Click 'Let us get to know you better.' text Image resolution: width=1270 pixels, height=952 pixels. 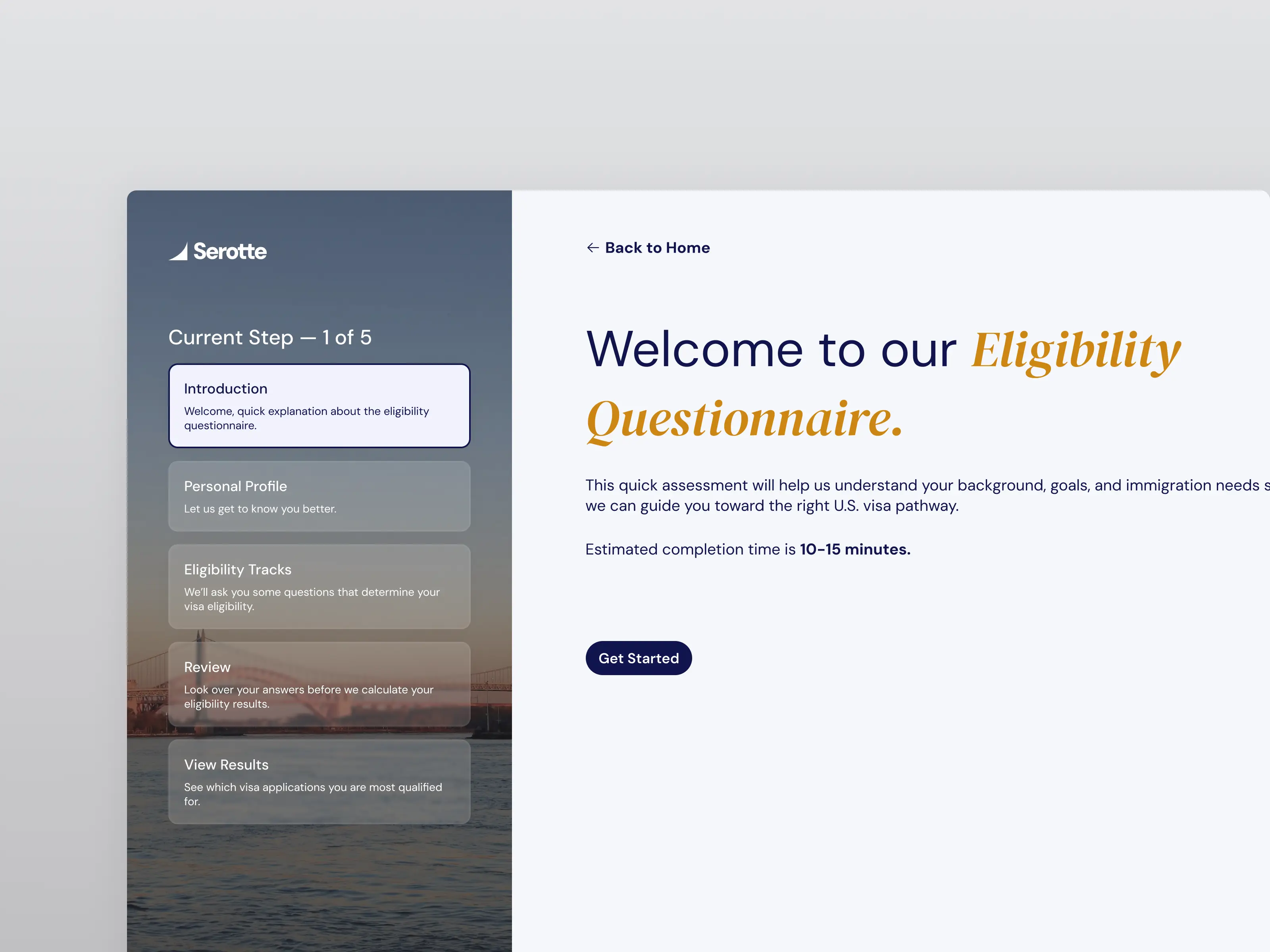click(x=260, y=509)
